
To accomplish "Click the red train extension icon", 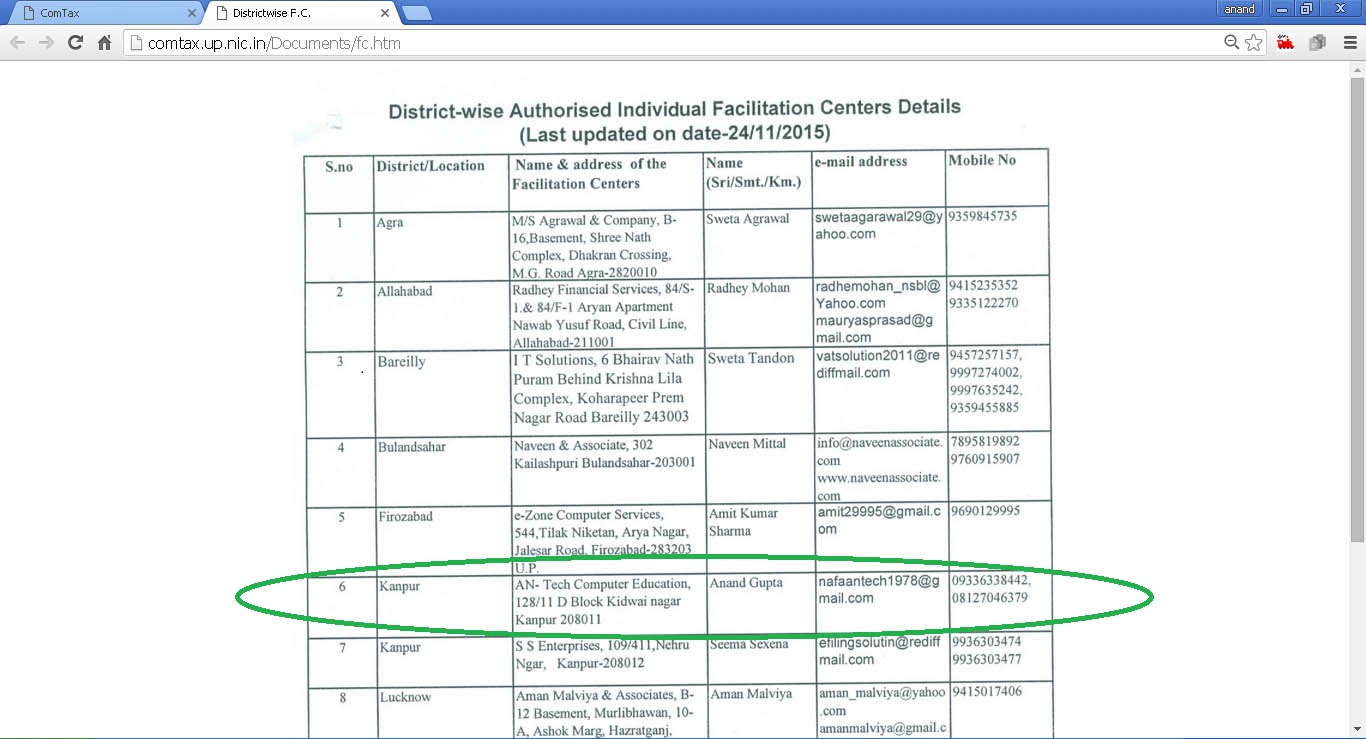I will 1286,43.
